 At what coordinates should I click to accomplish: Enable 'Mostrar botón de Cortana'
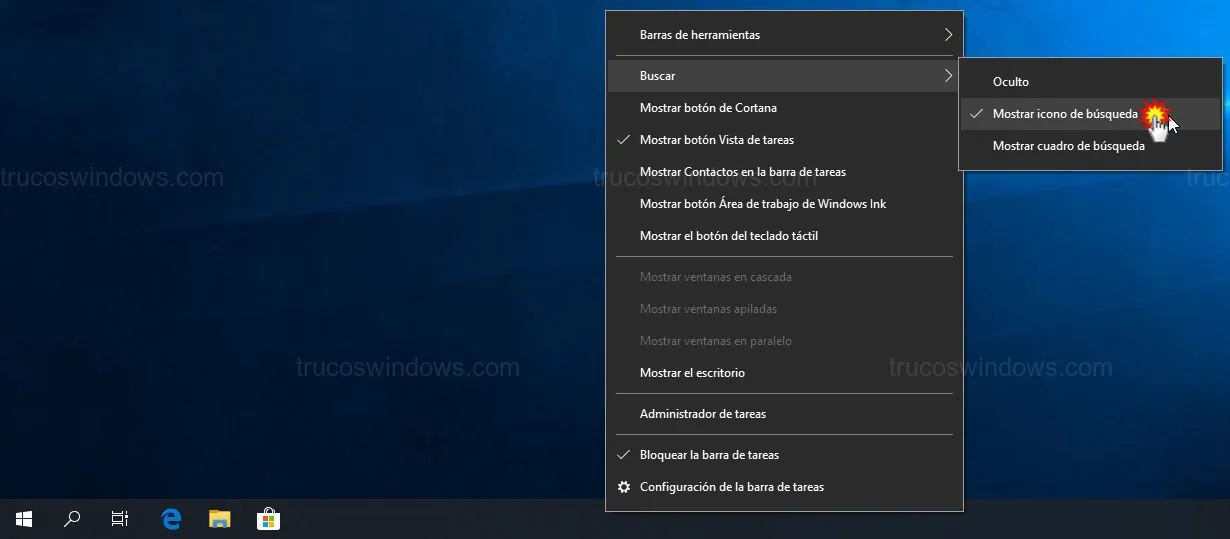[x=708, y=108]
